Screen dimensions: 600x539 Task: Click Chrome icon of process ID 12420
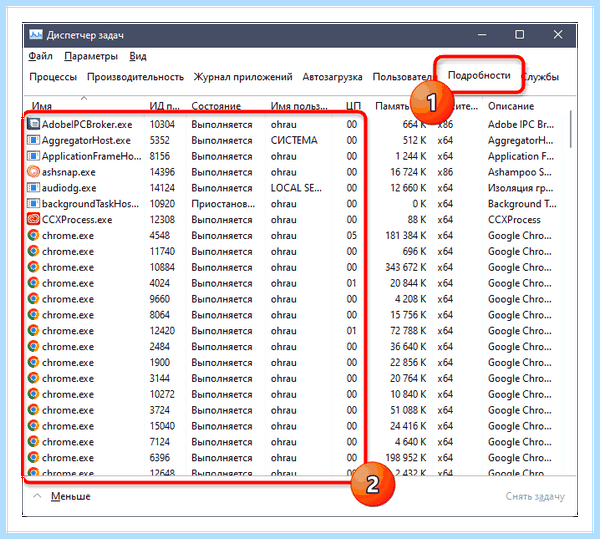(x=34, y=331)
